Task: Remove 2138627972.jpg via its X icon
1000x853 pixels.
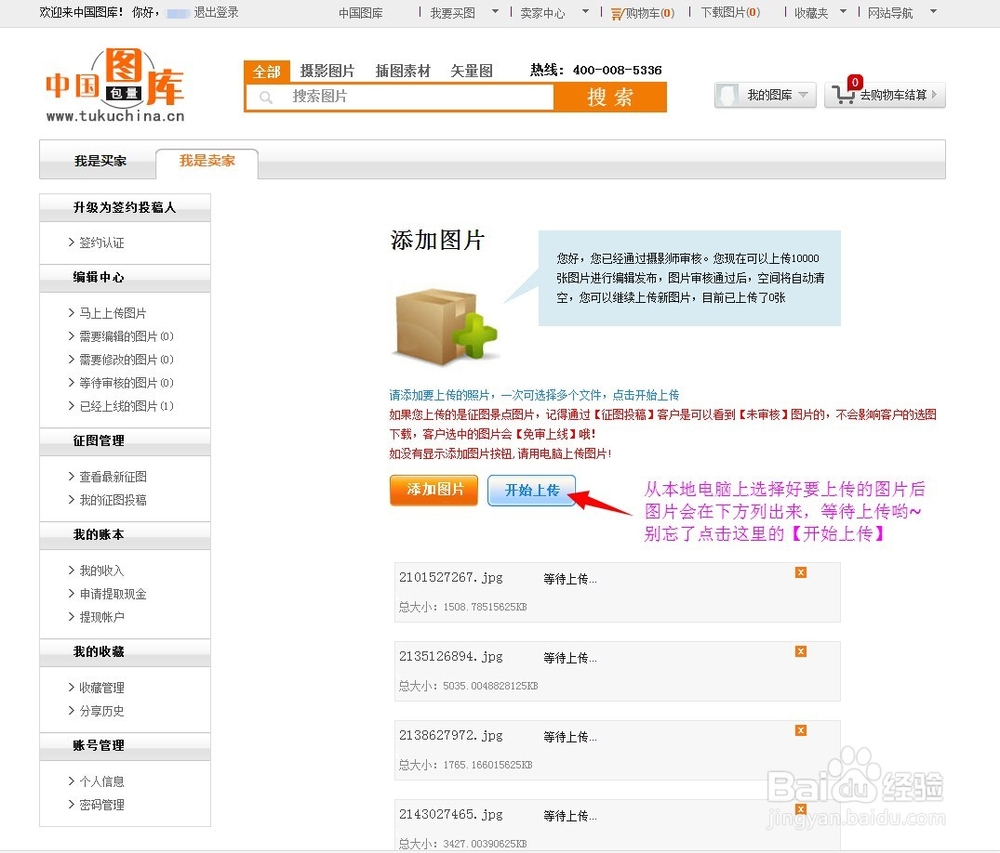Action: 800,730
